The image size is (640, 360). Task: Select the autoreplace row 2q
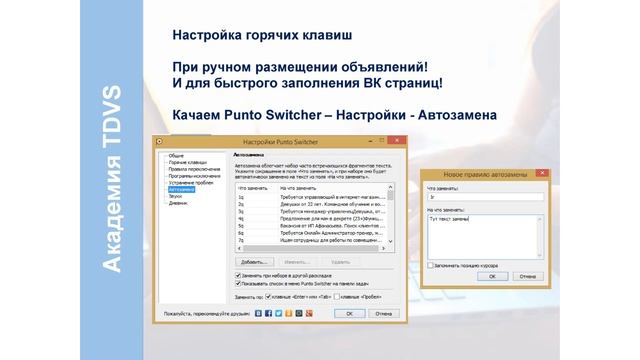point(311,204)
